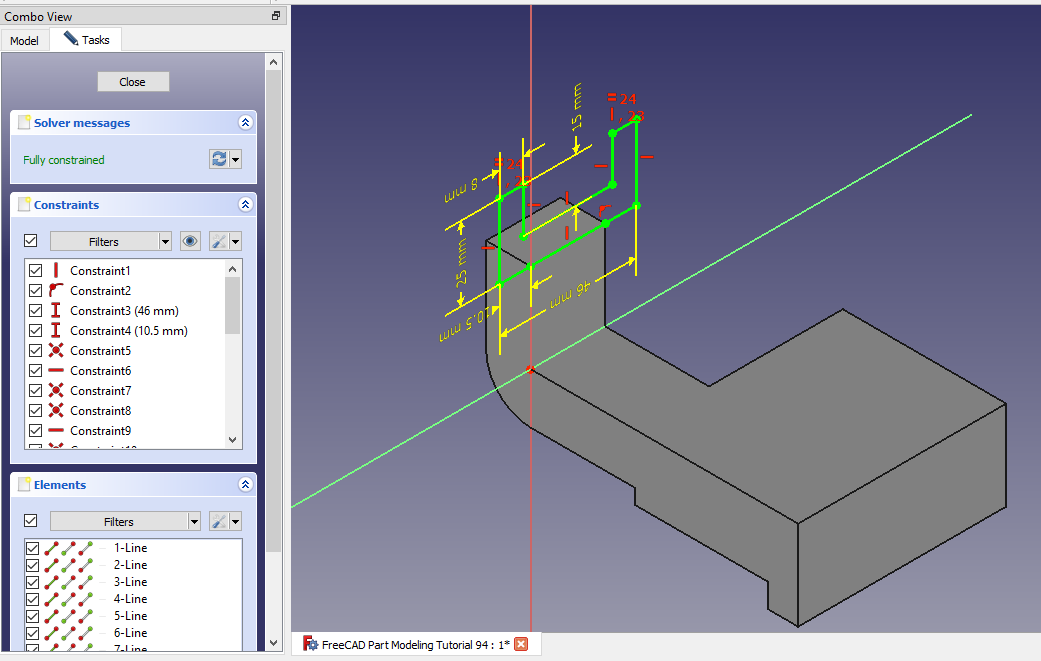Viewport: 1041px width, 661px height.
Task: Toggle constraint visibility eye icon
Action: [x=190, y=241]
